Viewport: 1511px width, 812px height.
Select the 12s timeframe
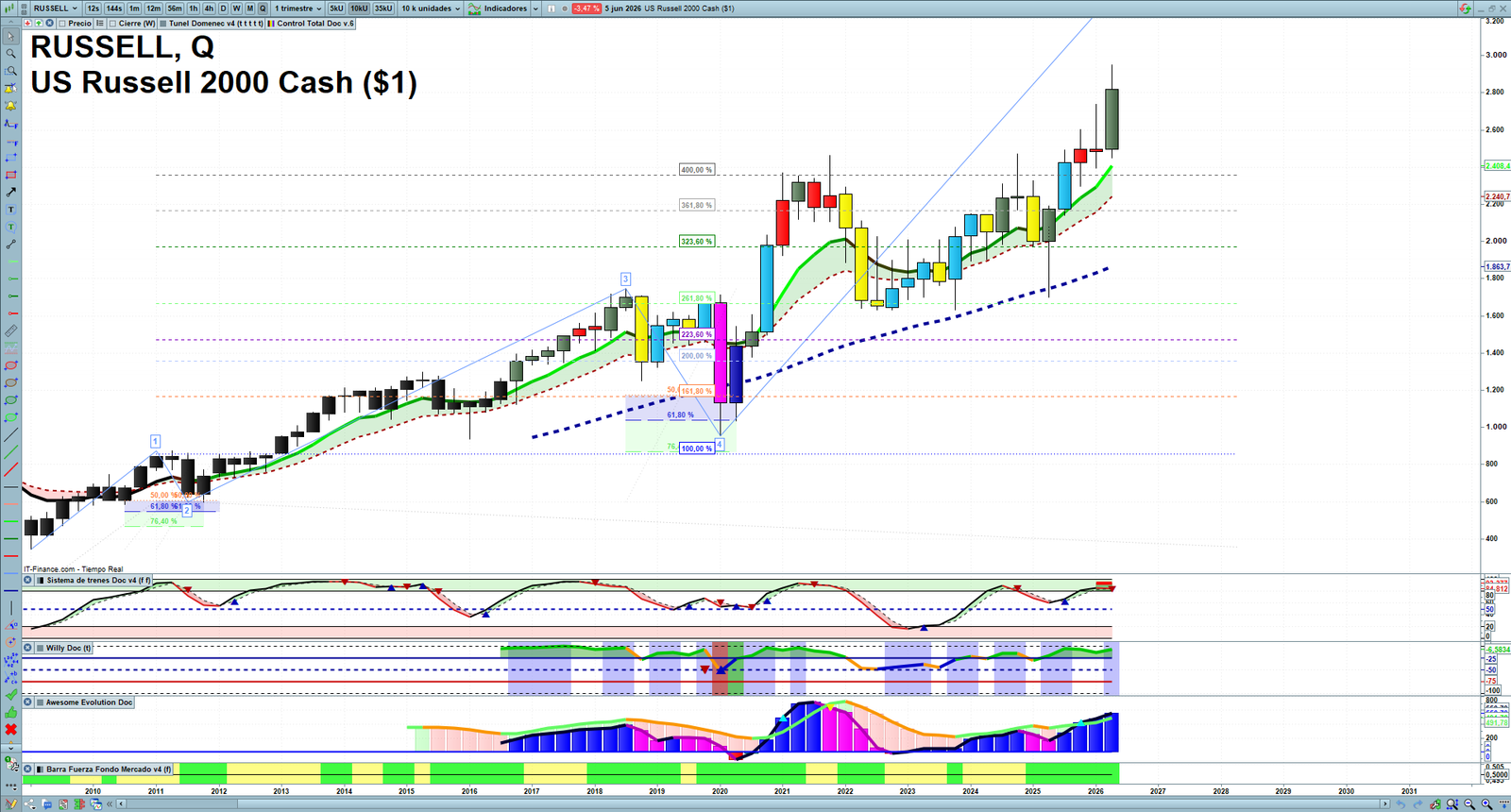(93, 8)
